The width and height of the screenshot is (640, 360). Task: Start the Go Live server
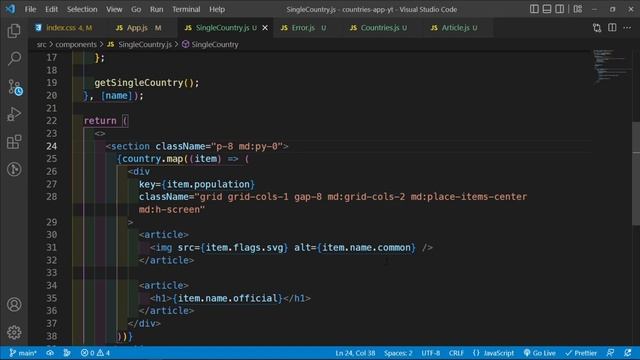(x=540, y=353)
